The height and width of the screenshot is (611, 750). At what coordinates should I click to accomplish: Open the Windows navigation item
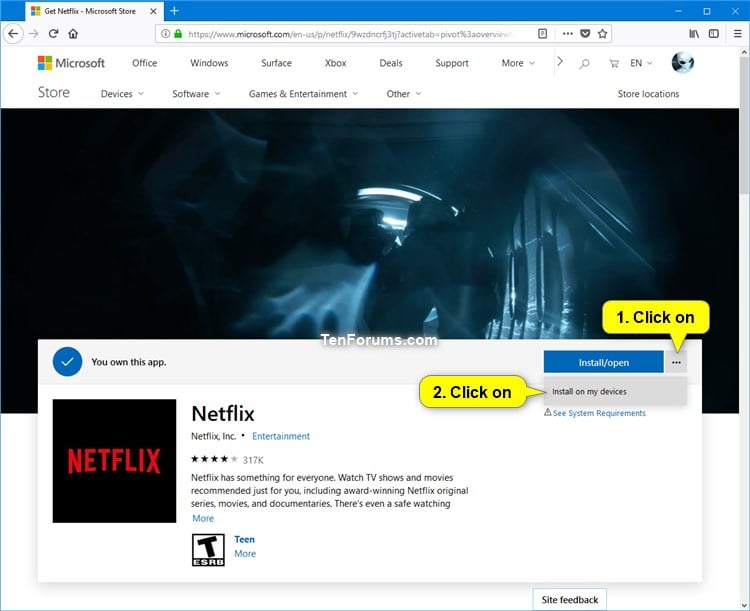[209, 63]
